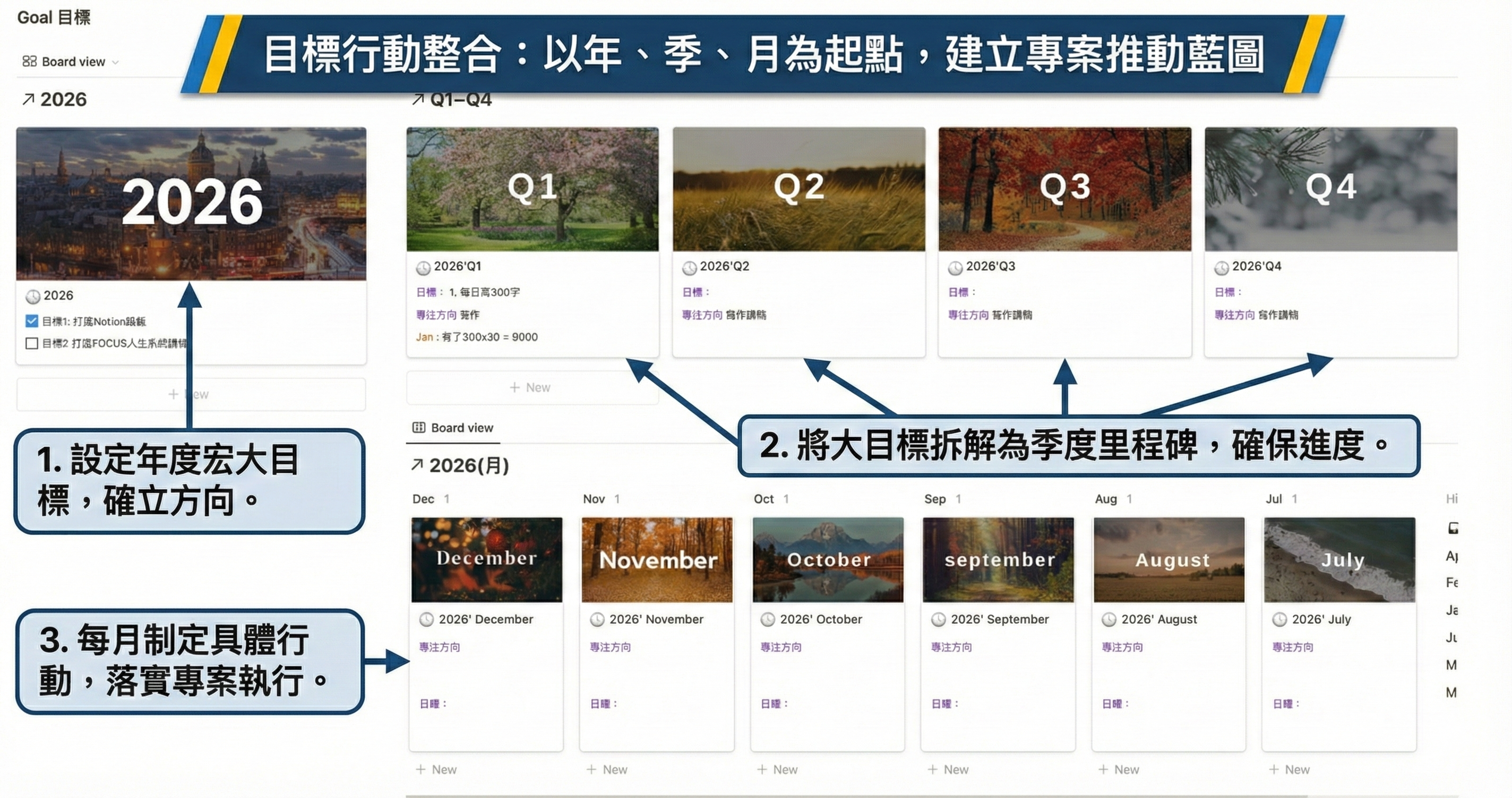Click the clock icon beside 2026' July
Image resolution: width=1512 pixels, height=798 pixels.
coord(1279,620)
